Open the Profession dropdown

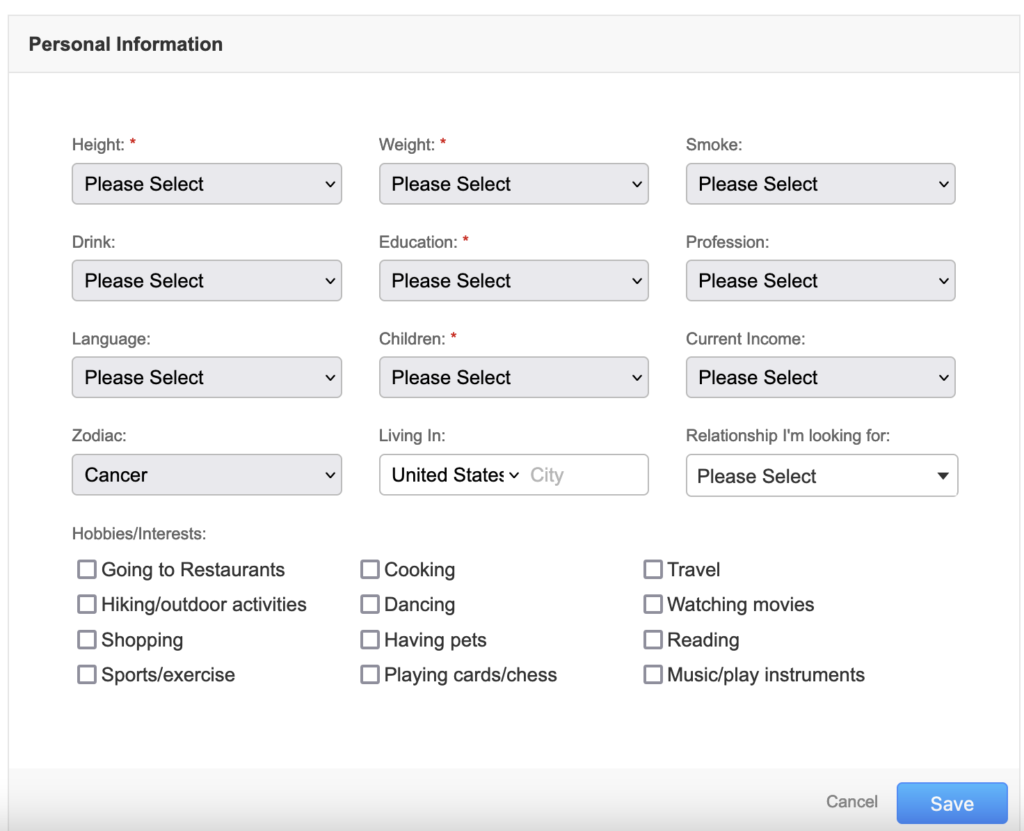(x=820, y=280)
